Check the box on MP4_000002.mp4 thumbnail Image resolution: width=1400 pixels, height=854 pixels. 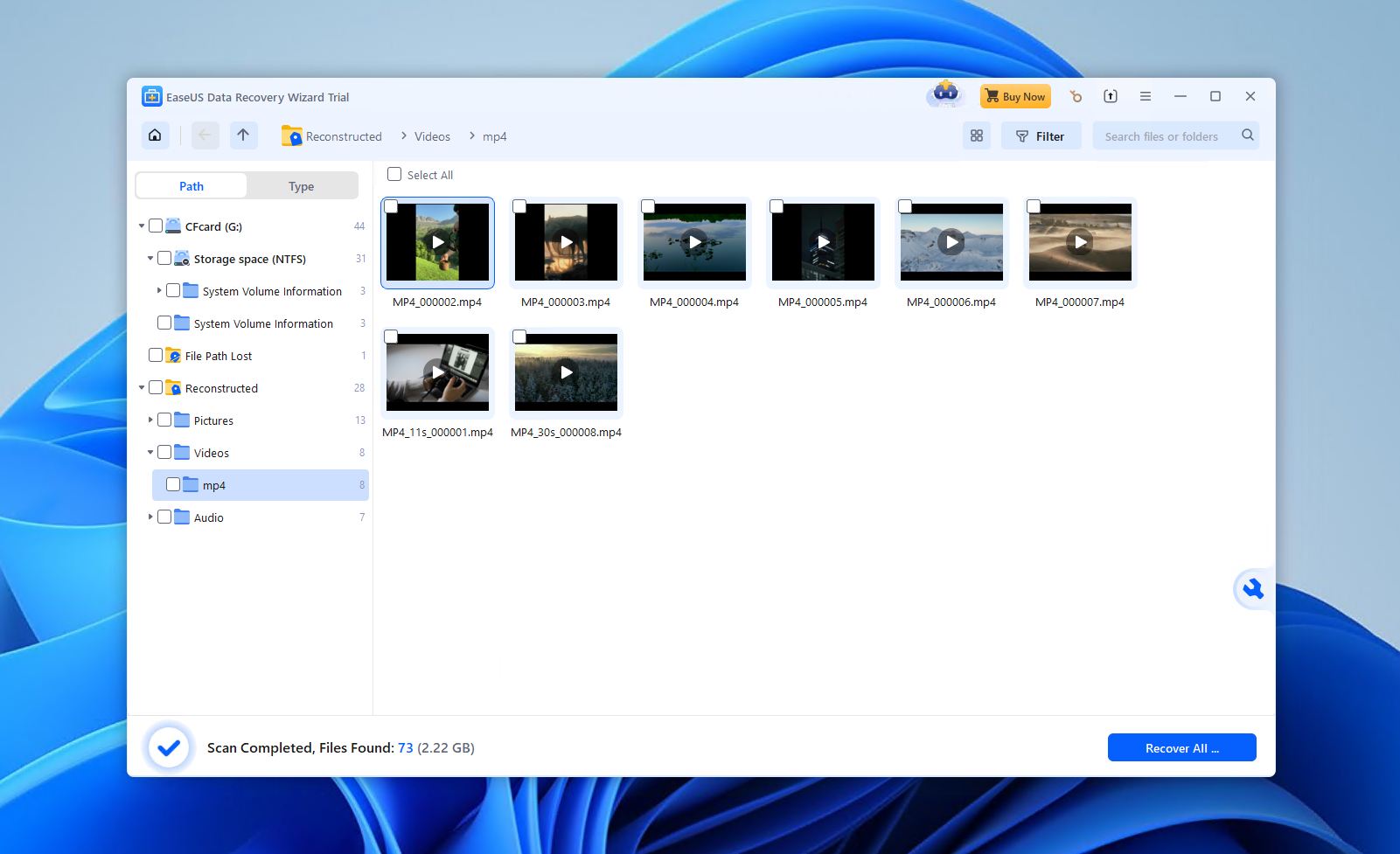pos(392,205)
